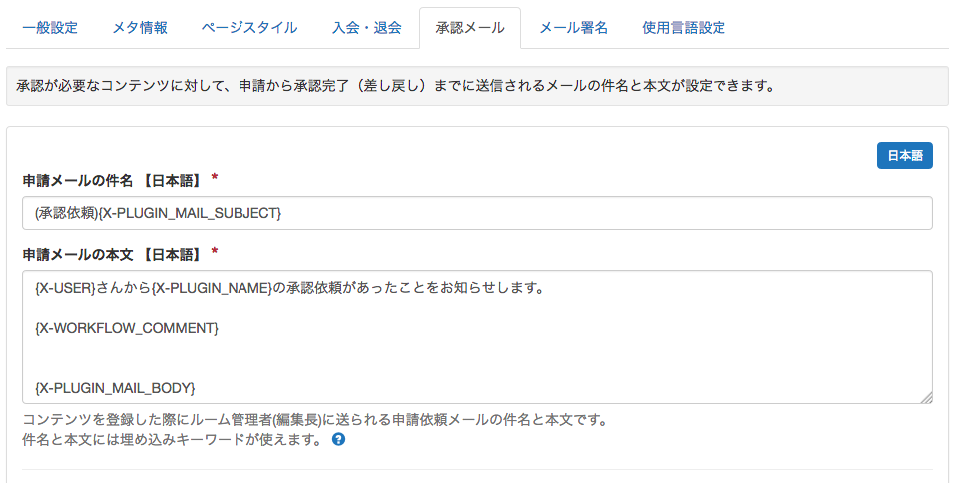Click the {X-USER}さんから first line of body
The height and width of the screenshot is (483, 957).
(289, 288)
